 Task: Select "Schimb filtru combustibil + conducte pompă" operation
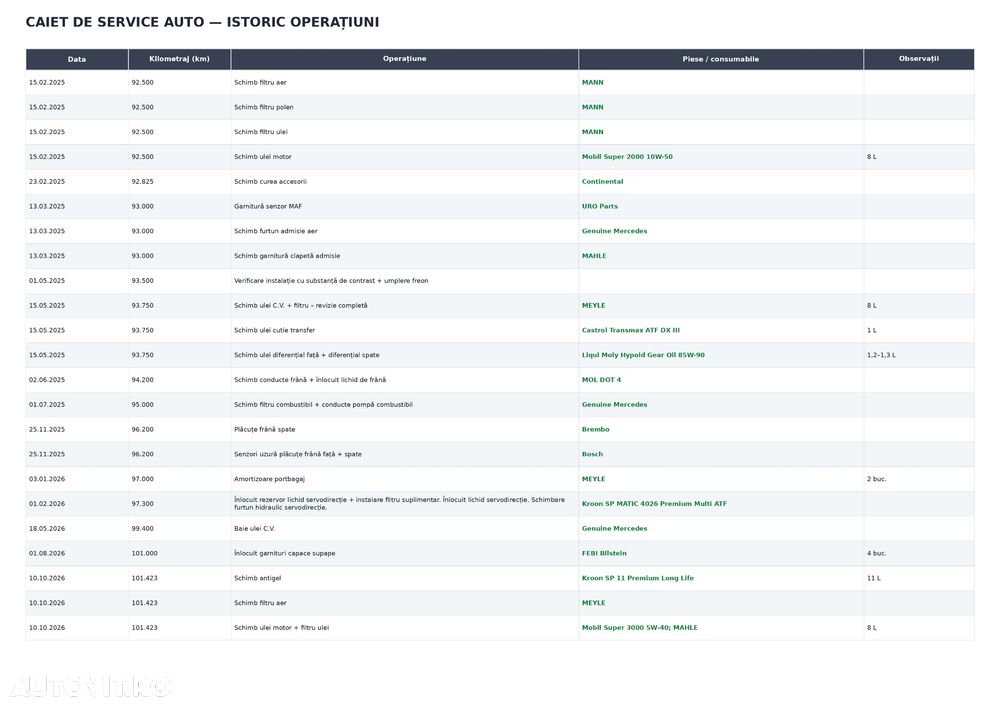(x=323, y=405)
